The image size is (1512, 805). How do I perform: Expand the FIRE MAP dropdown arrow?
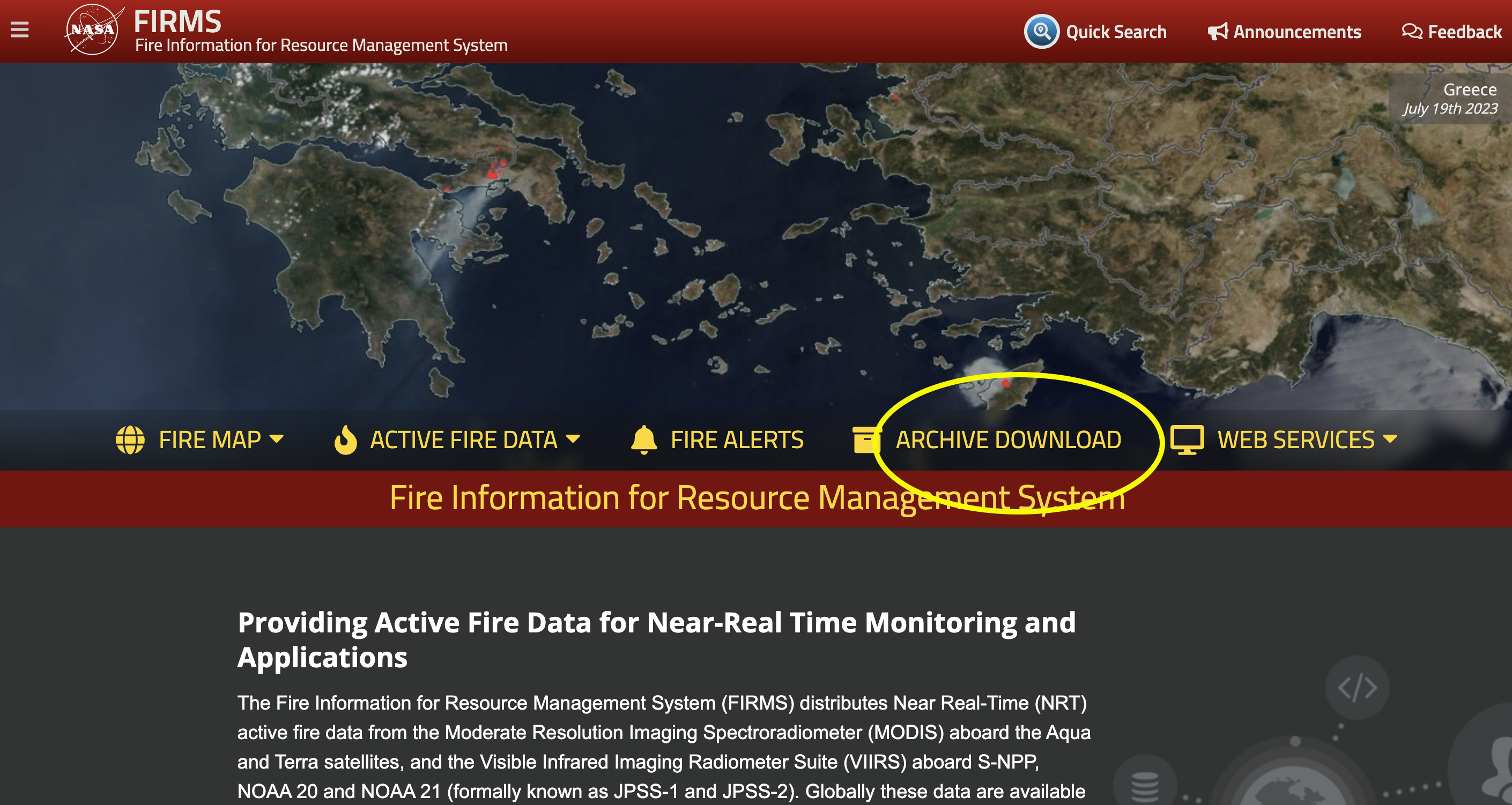pyautogui.click(x=277, y=439)
